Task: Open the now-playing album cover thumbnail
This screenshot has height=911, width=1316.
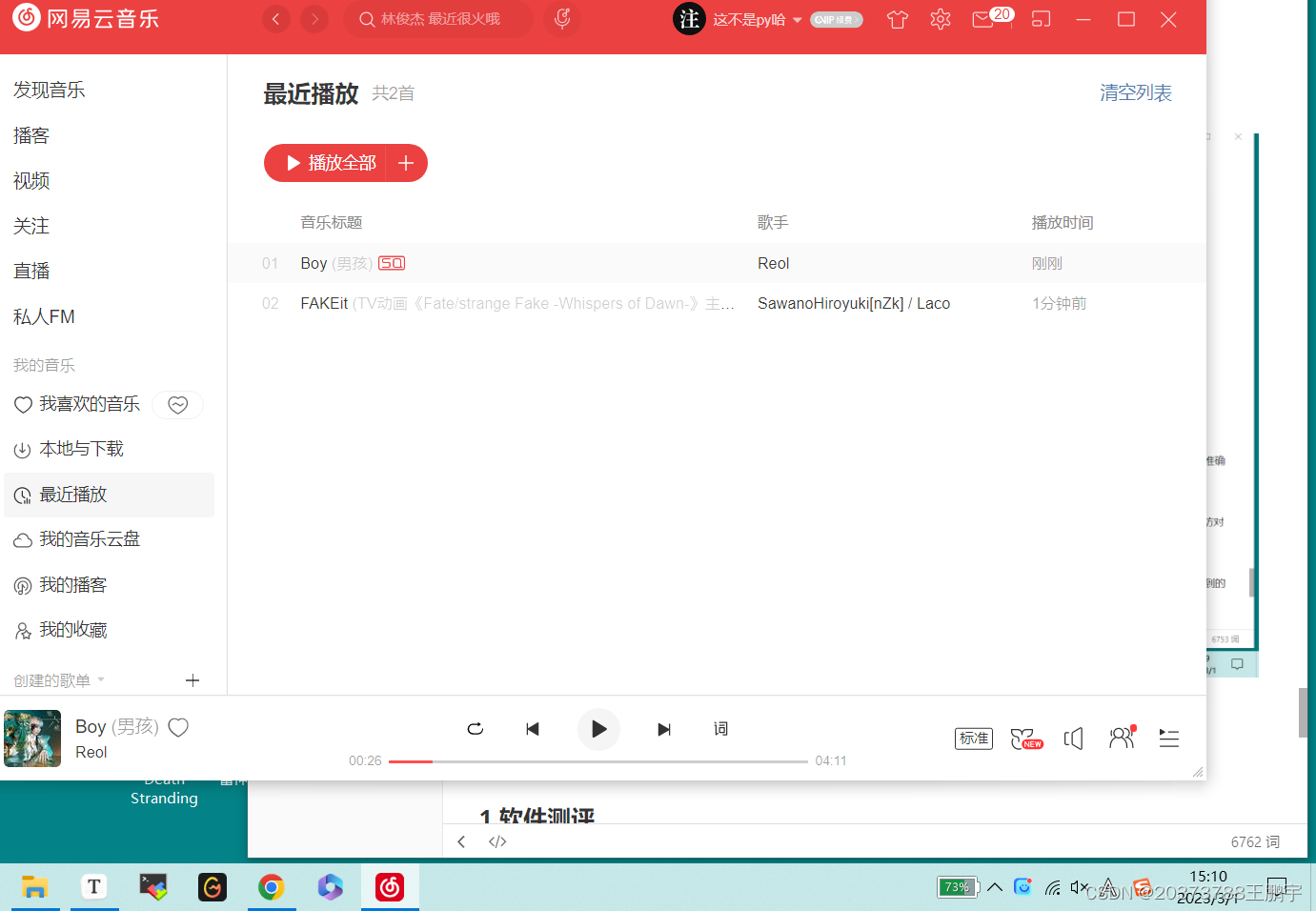Action: click(x=32, y=739)
